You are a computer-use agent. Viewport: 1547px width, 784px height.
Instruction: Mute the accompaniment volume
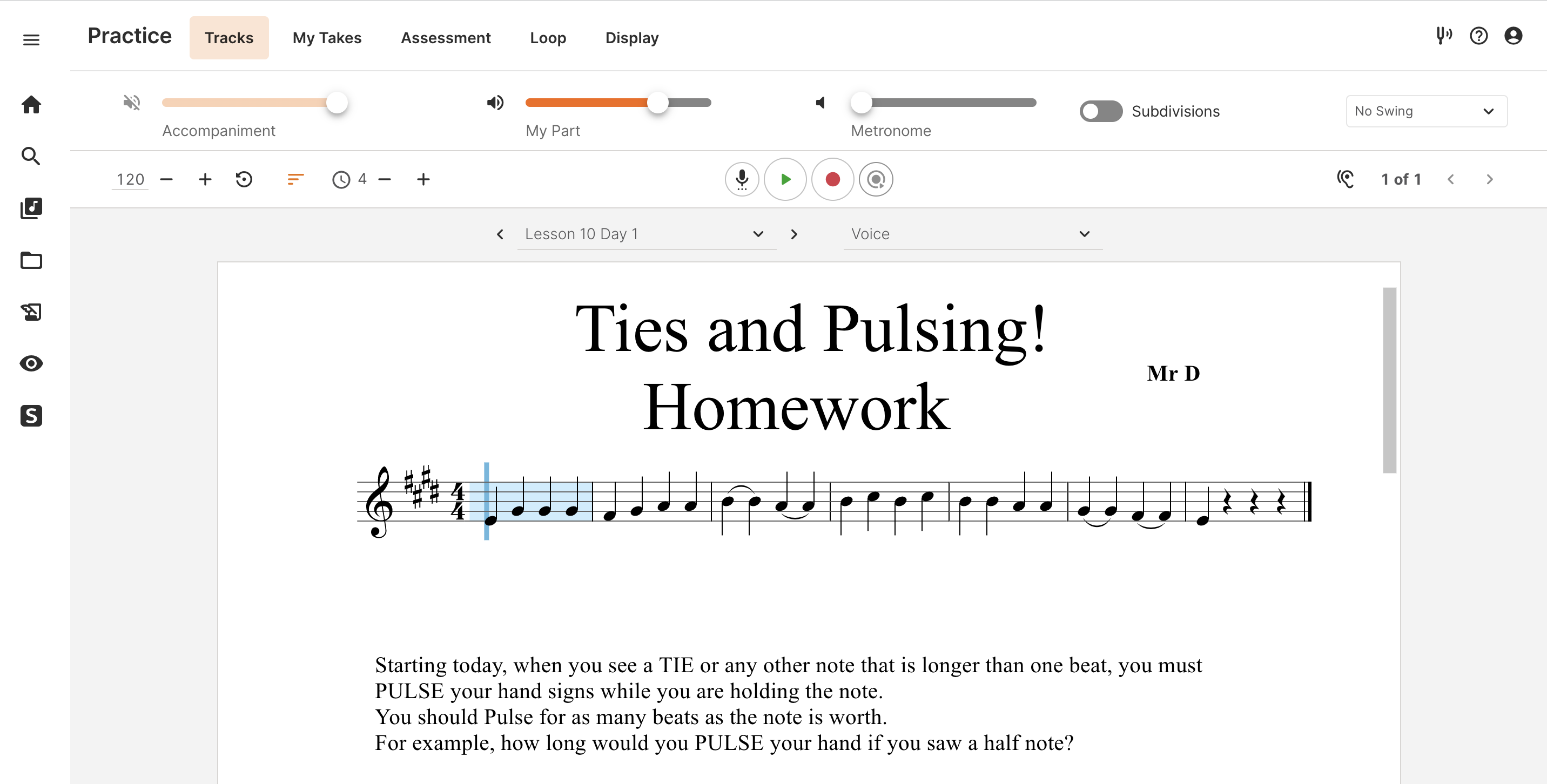pos(131,102)
